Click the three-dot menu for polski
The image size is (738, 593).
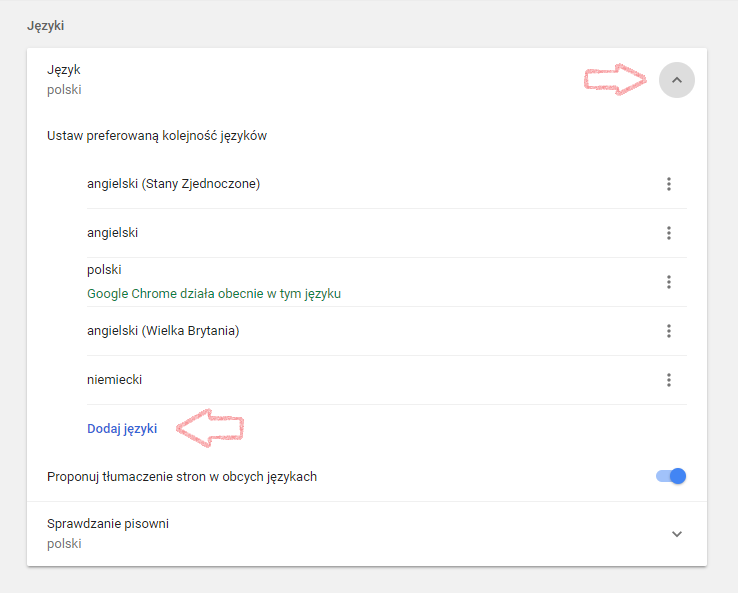pyautogui.click(x=668, y=282)
